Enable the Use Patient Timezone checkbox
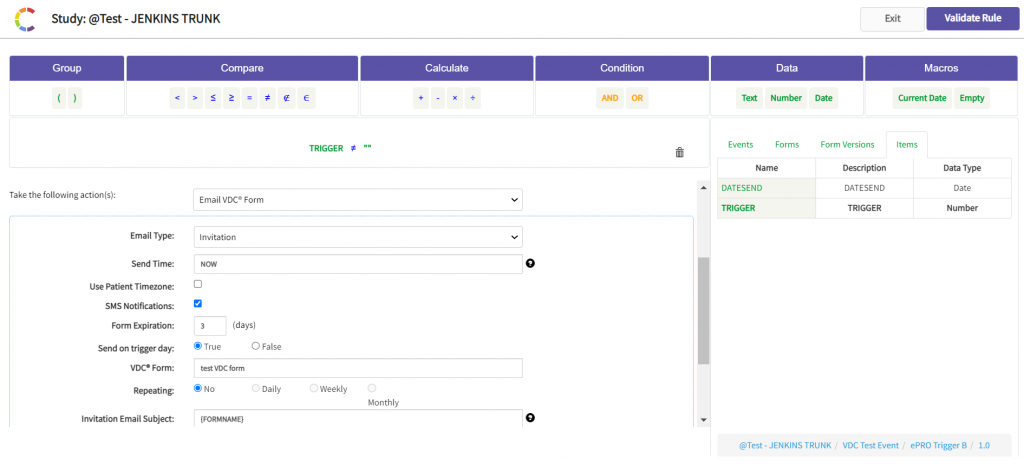Viewport: 1024px width, 464px height. point(198,285)
